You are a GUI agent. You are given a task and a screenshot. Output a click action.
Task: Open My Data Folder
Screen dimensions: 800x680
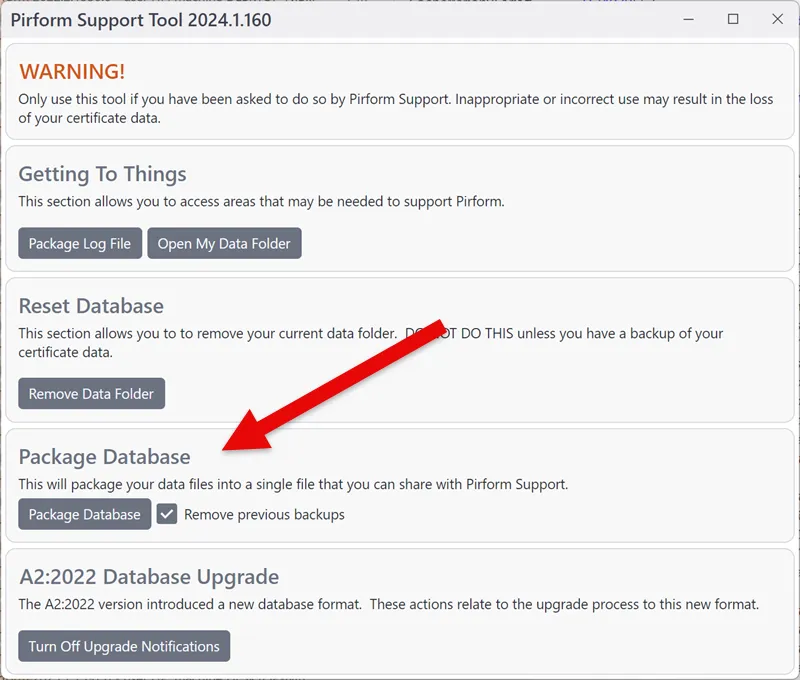coord(224,243)
